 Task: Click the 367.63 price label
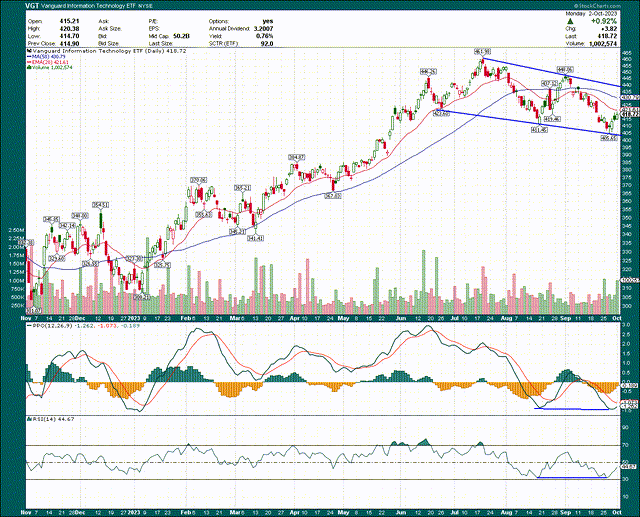[333, 196]
